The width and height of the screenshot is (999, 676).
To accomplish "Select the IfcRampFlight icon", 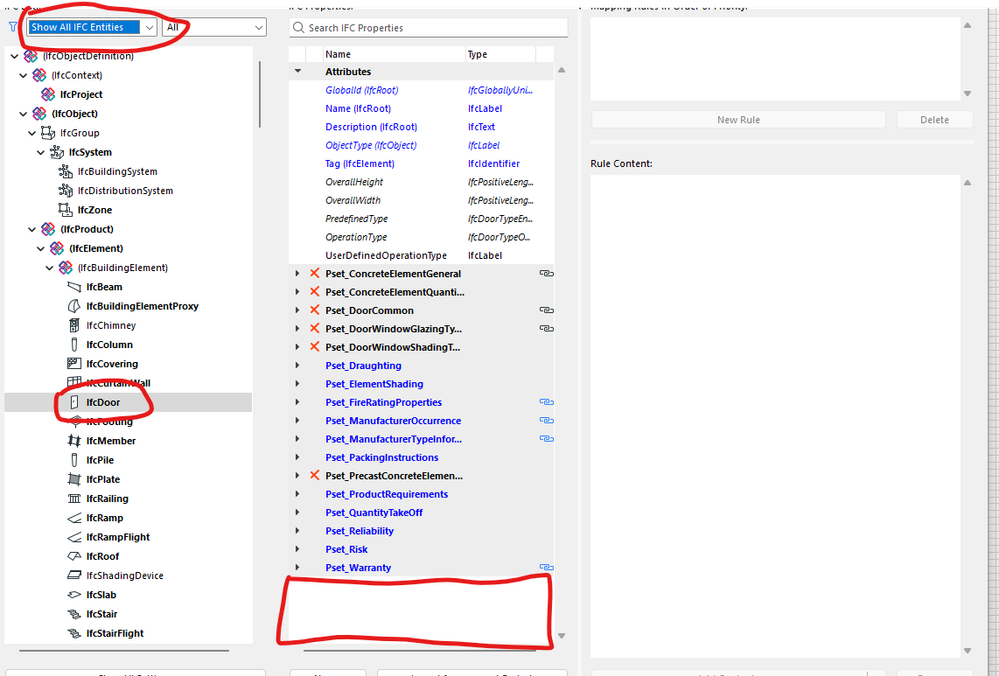I will [x=74, y=537].
